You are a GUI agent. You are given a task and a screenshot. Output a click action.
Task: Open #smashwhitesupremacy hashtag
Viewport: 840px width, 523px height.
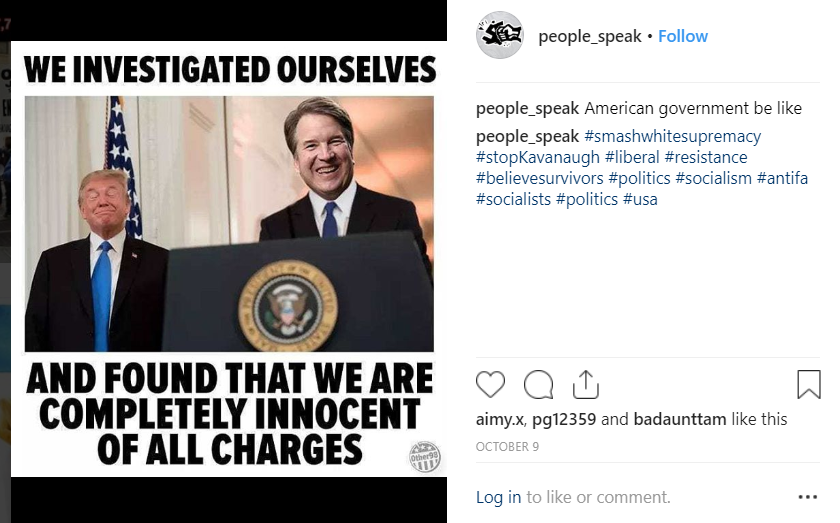coord(672,136)
